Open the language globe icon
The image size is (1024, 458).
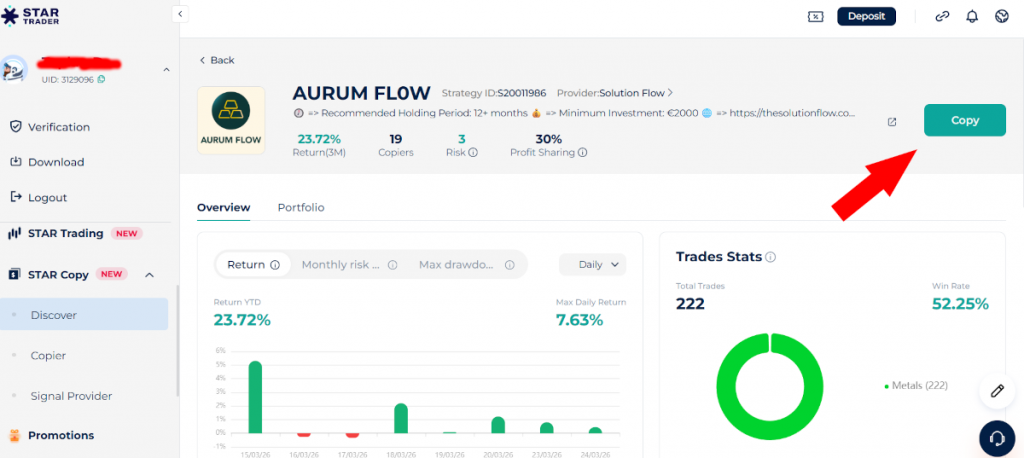[1002, 16]
